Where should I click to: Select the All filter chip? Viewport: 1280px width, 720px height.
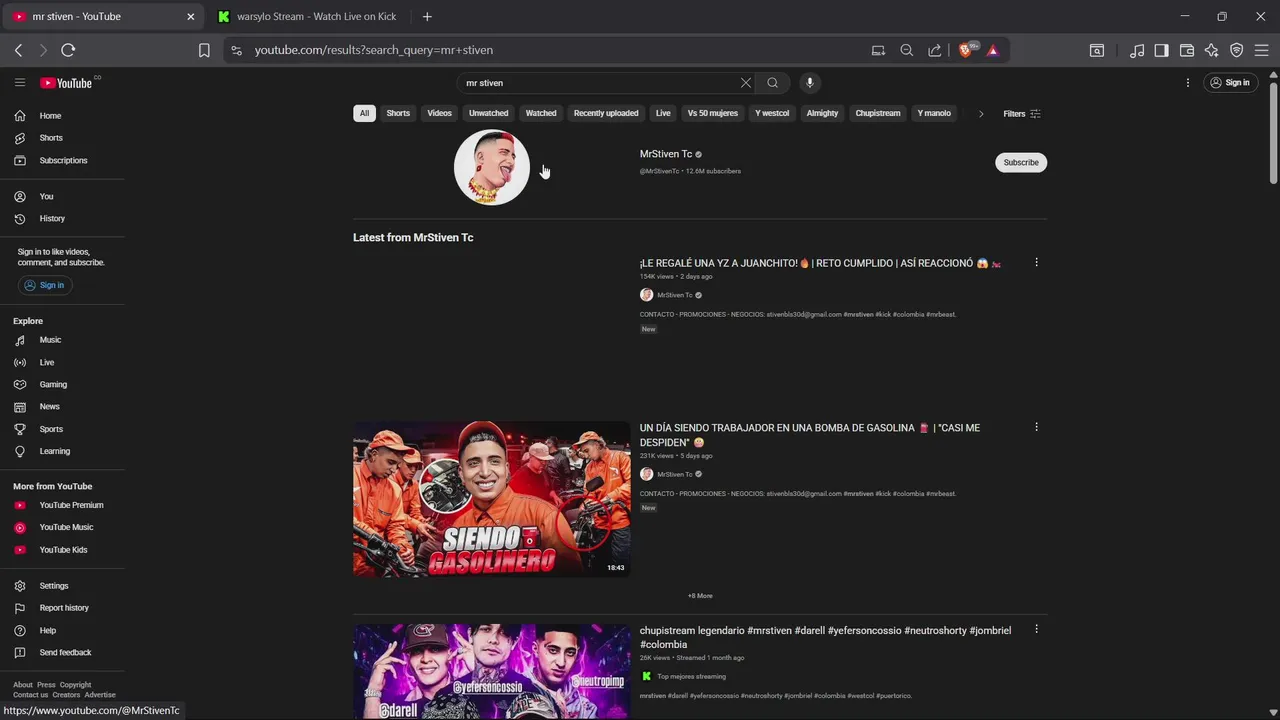pyautogui.click(x=364, y=113)
